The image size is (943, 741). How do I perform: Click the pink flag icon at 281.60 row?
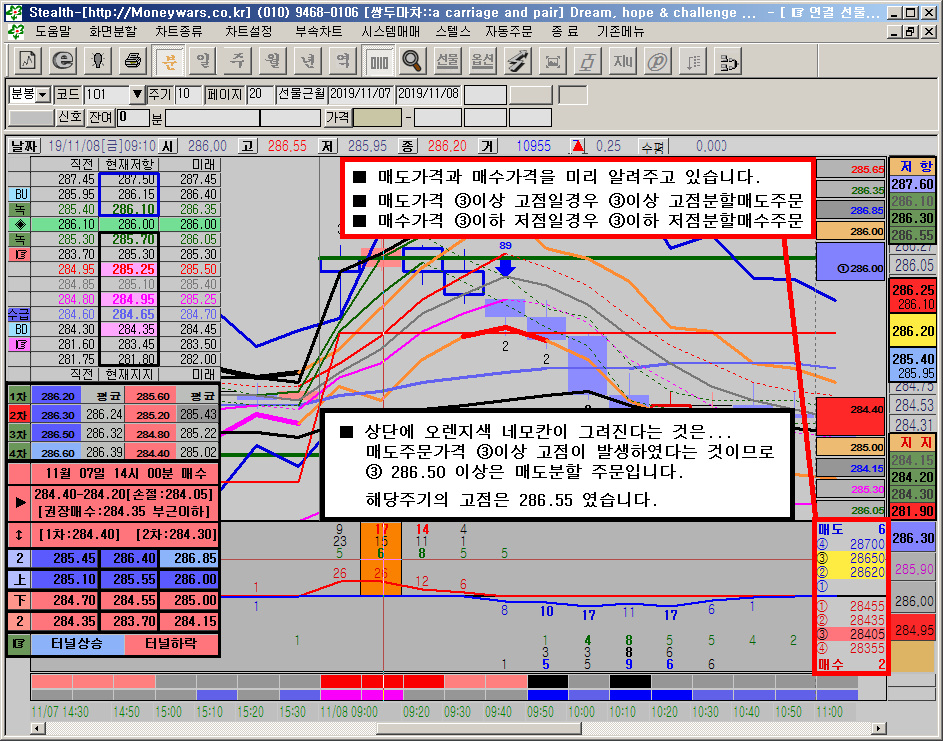point(19,344)
